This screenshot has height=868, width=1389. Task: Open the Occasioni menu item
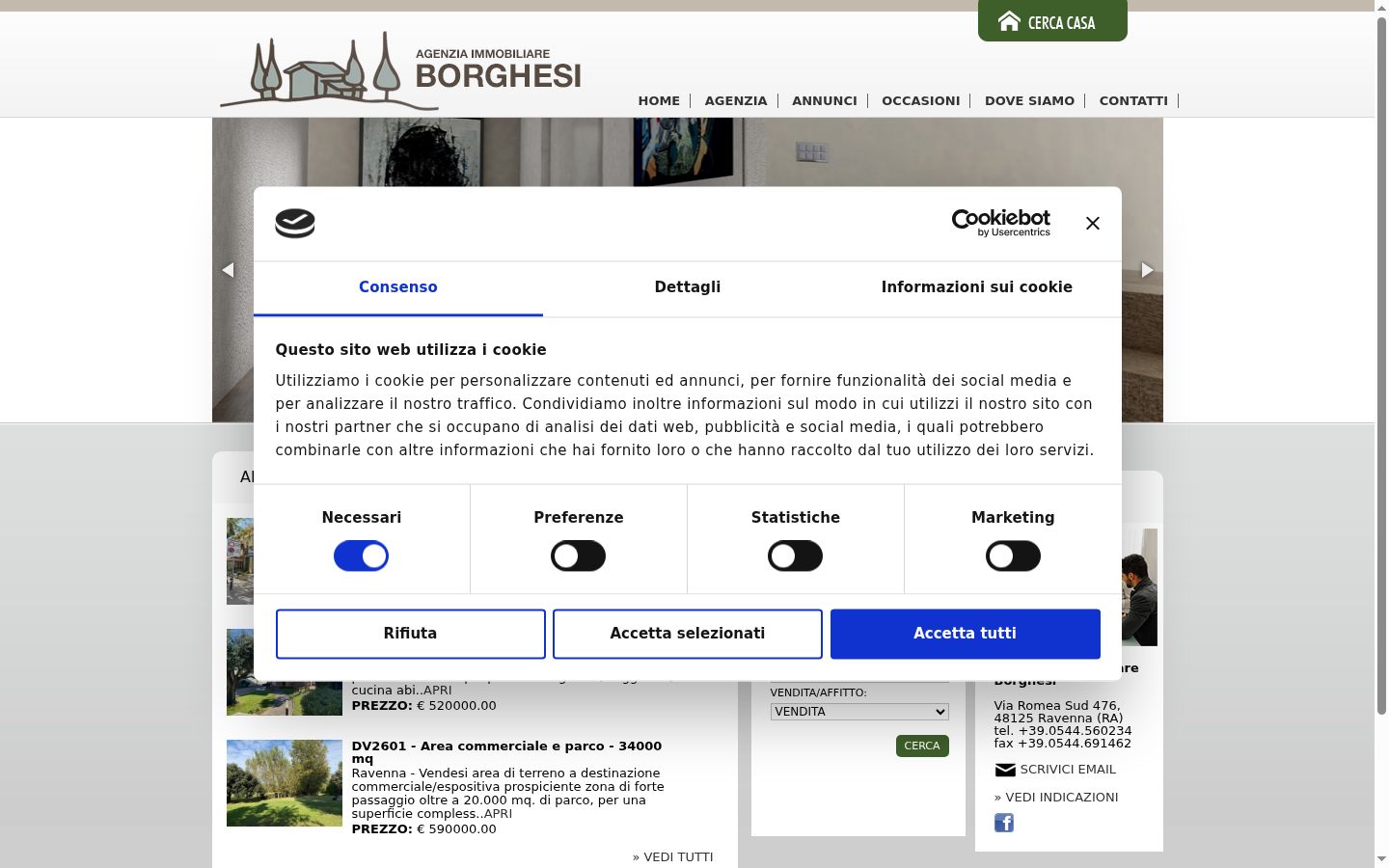coord(921,100)
